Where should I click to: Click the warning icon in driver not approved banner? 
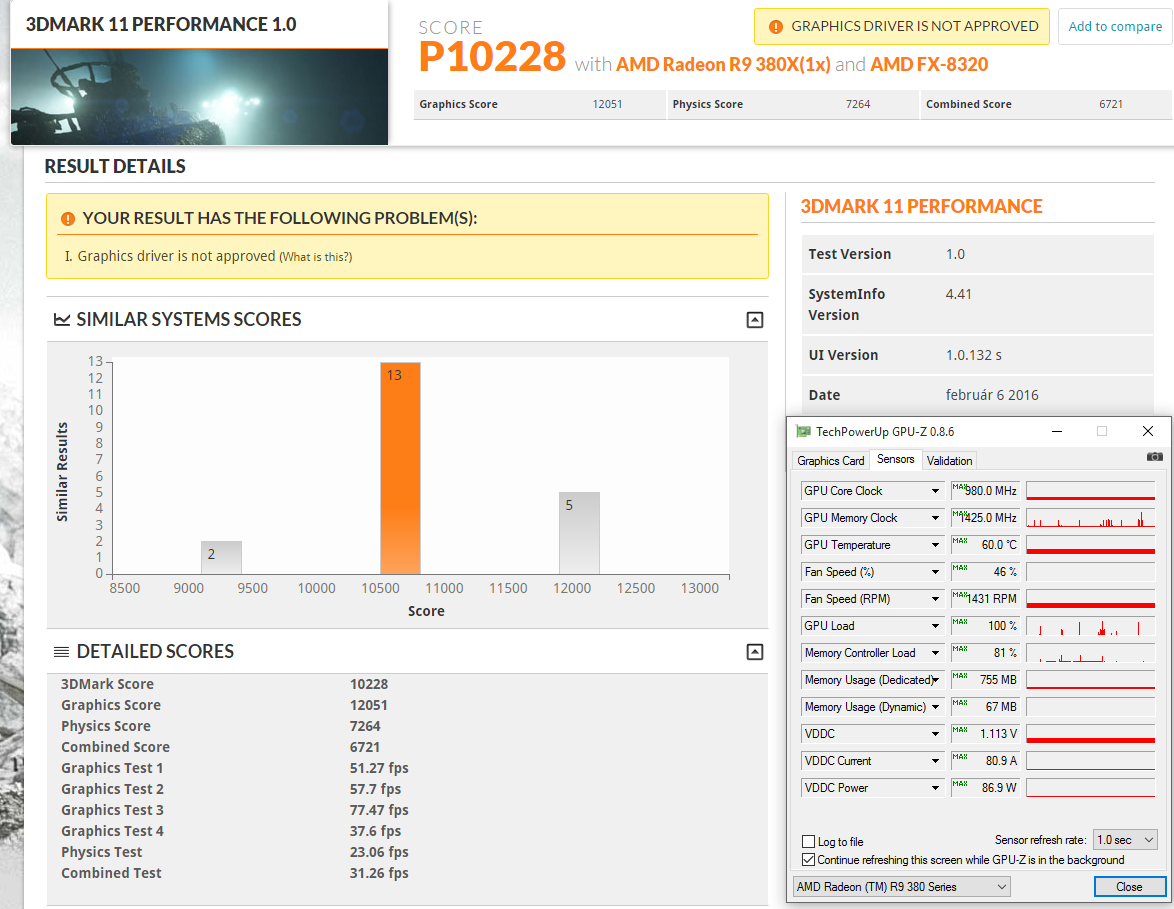[x=776, y=27]
